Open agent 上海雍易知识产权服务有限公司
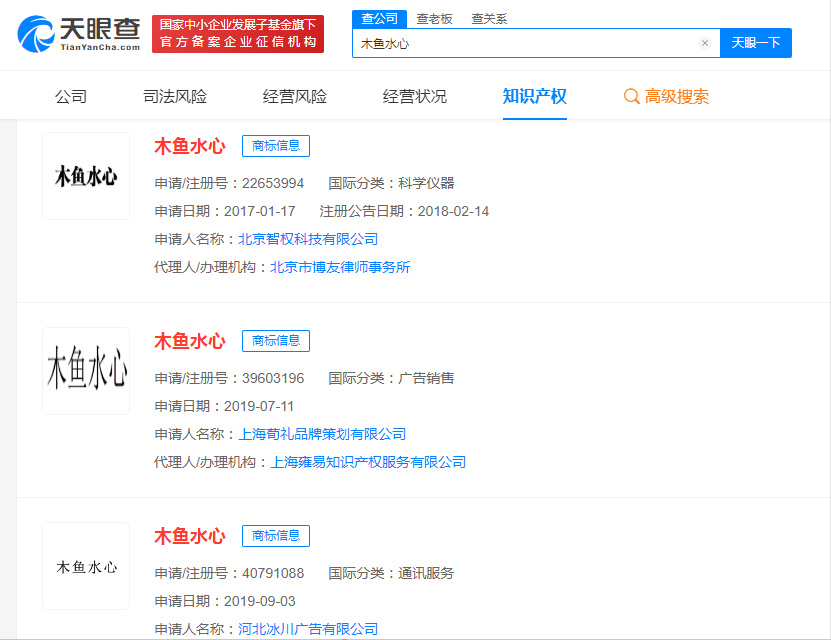Screen dimensions: 831x640 [x=368, y=462]
